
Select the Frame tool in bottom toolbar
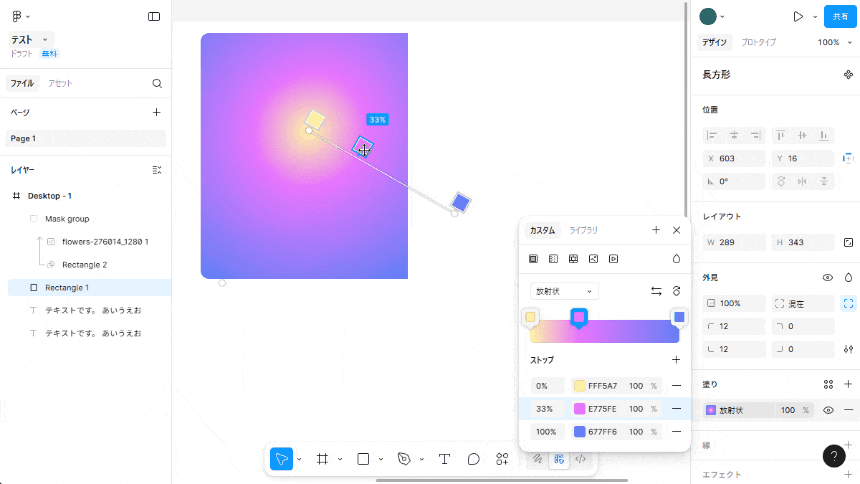point(322,459)
